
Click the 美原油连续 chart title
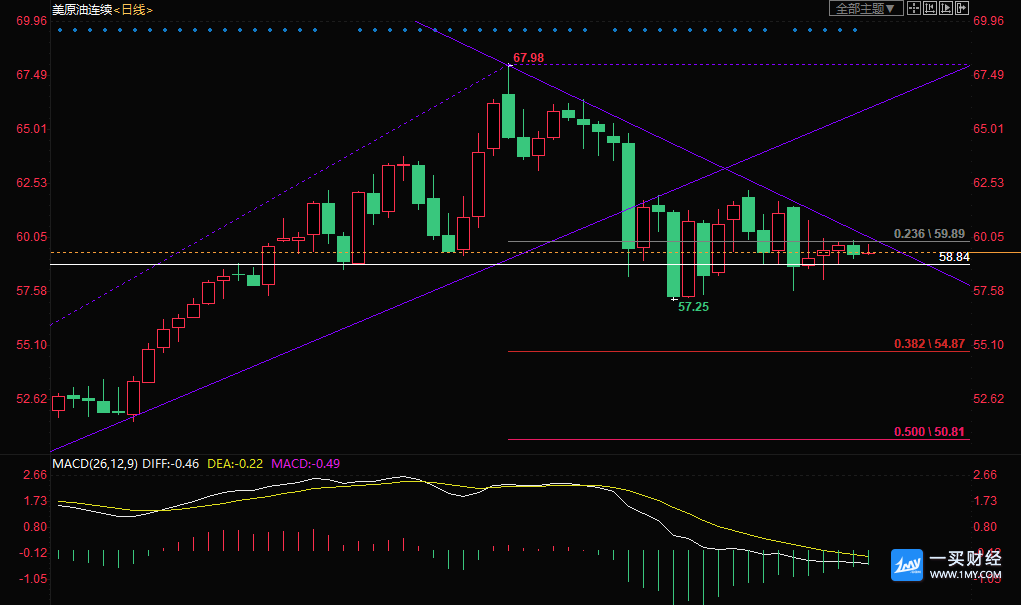click(x=82, y=10)
